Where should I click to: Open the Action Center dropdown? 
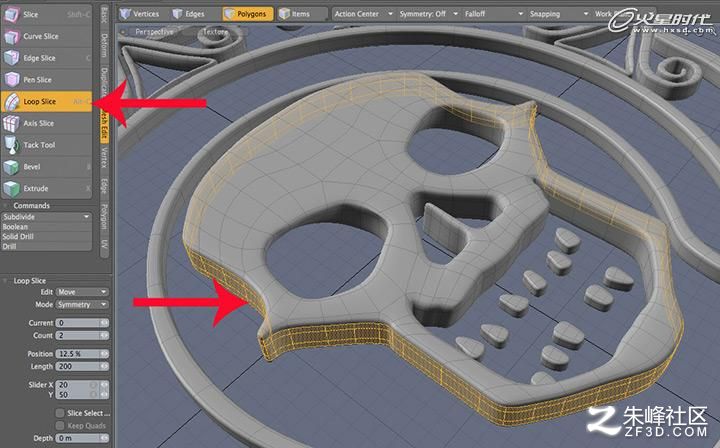coord(363,14)
